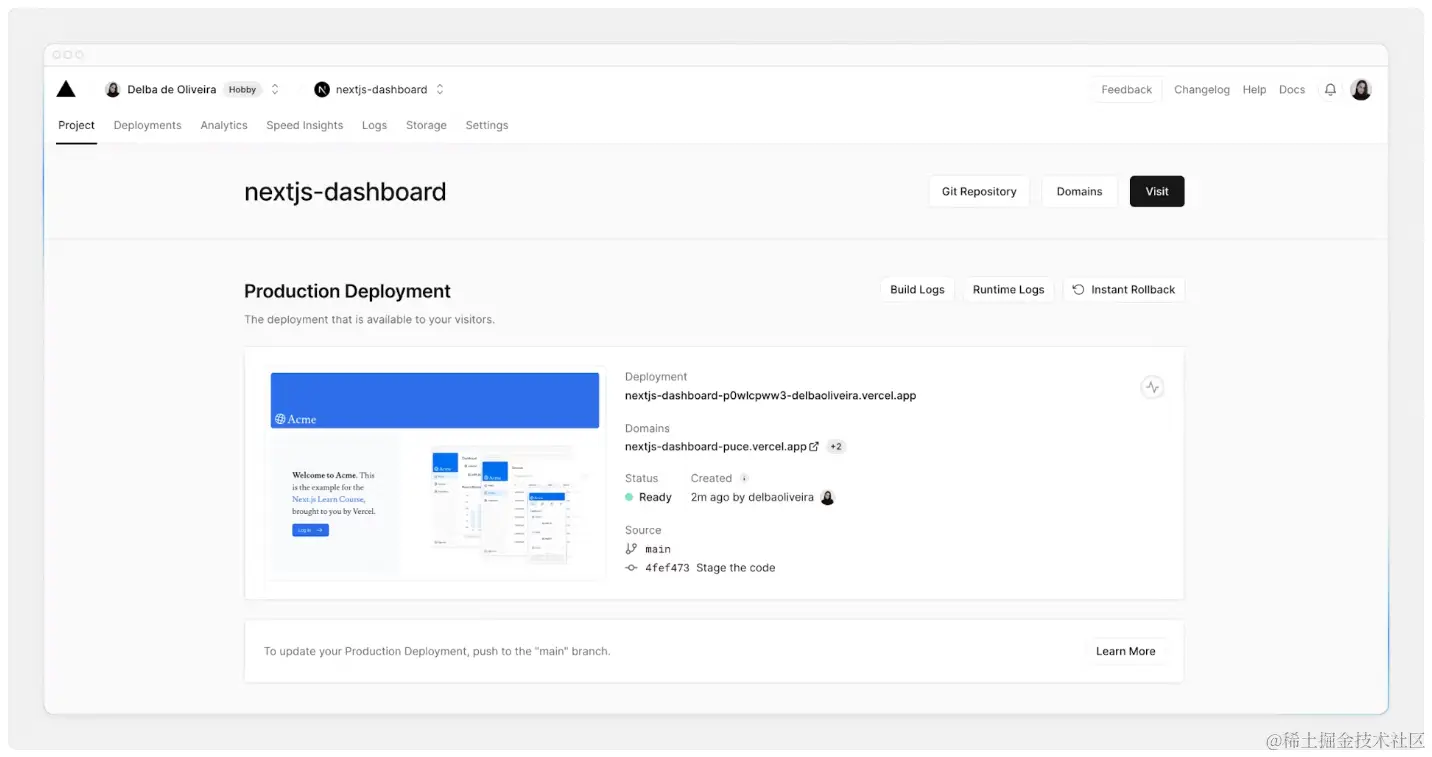This screenshot has height=757, width=1432.
Task: Open the Logs tab
Action: (374, 125)
